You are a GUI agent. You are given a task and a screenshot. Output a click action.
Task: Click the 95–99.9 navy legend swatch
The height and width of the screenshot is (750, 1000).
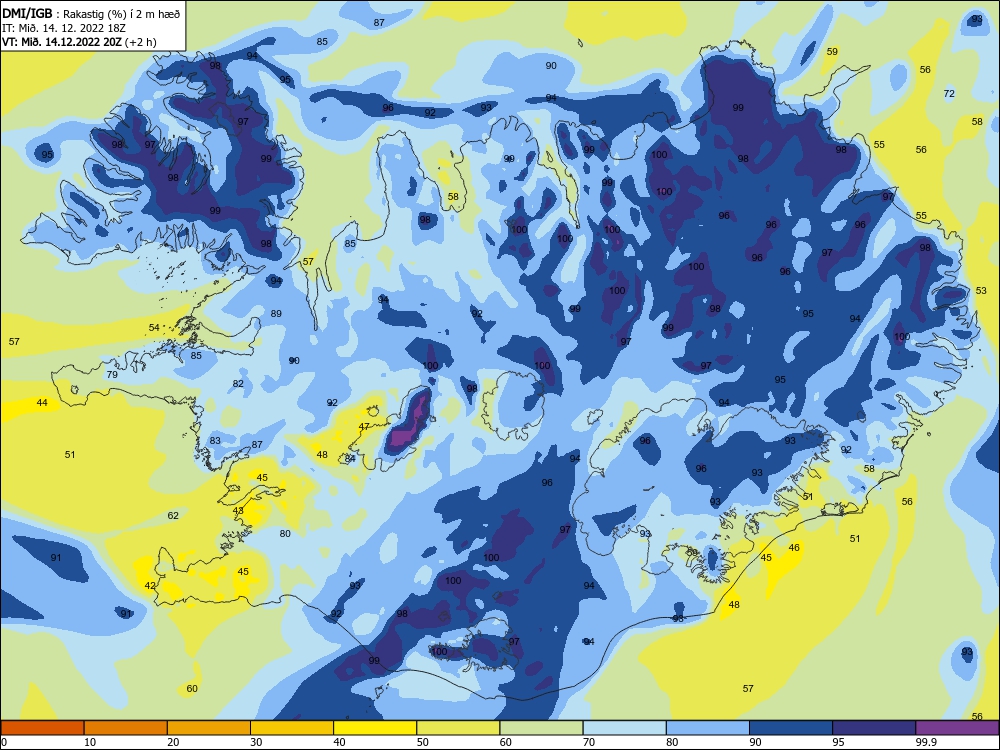[x=874, y=728]
